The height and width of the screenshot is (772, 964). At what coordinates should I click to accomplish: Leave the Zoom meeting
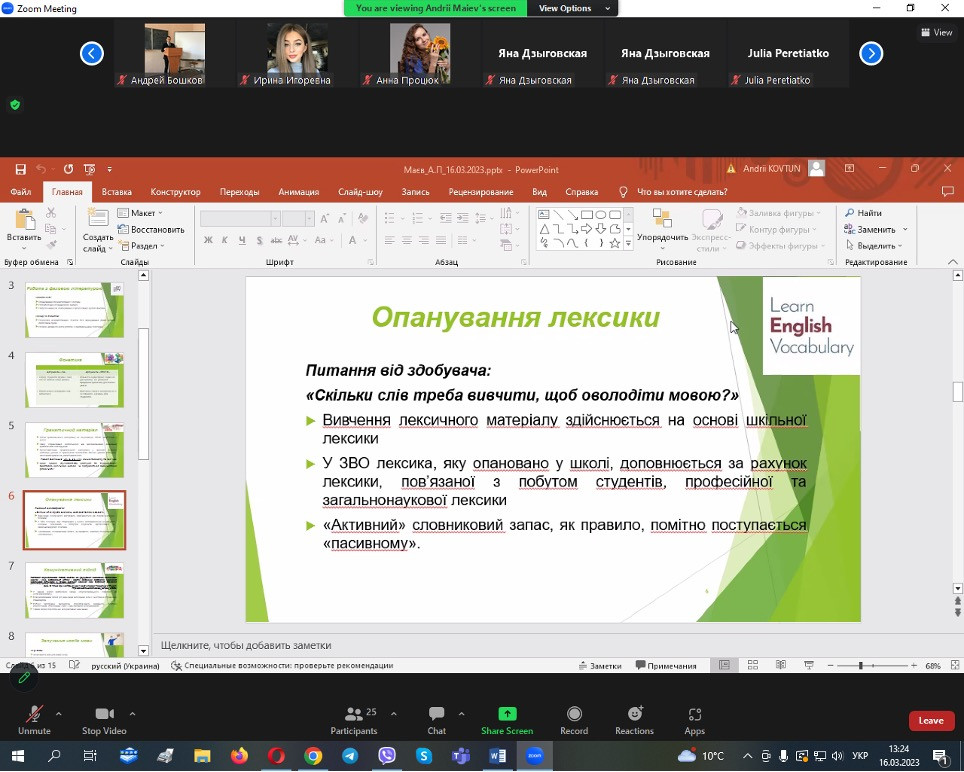[x=930, y=720]
